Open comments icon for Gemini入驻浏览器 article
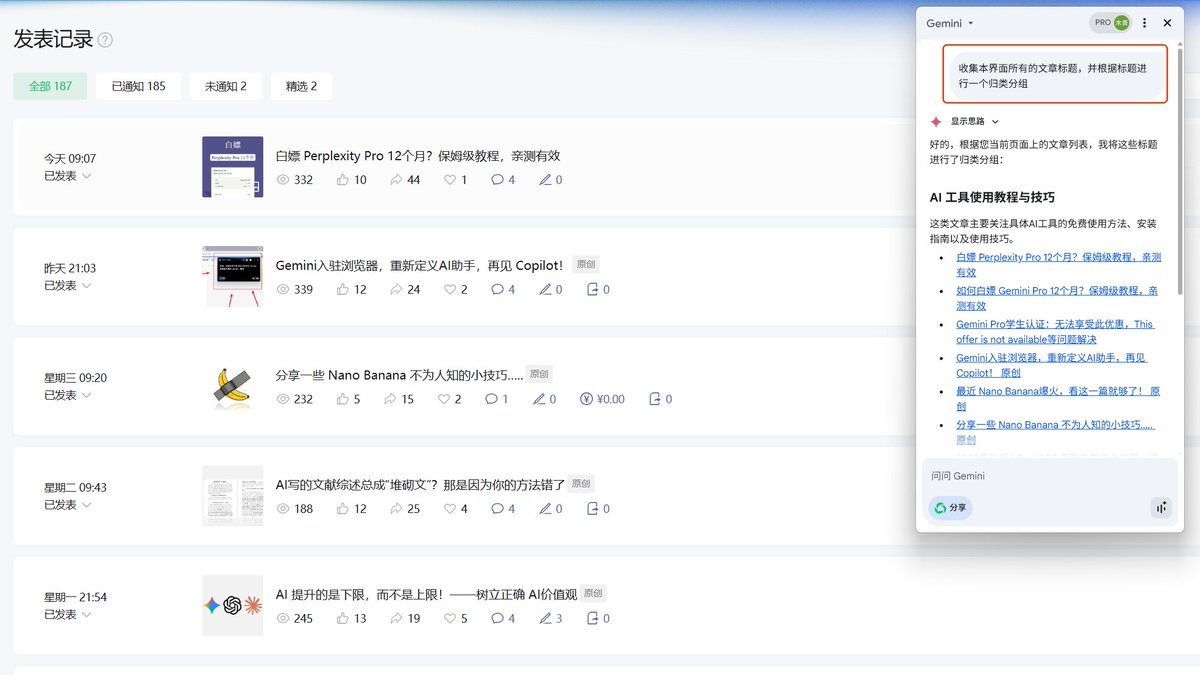Image resolution: width=1200 pixels, height=675 pixels. click(x=497, y=290)
